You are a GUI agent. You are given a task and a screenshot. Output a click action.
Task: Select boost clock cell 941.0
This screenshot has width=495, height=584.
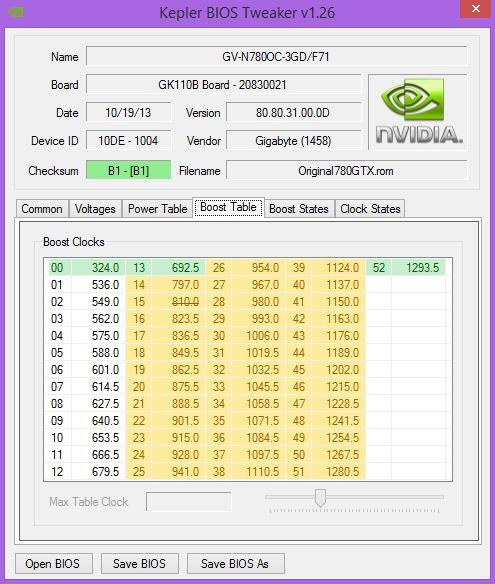coord(178,472)
